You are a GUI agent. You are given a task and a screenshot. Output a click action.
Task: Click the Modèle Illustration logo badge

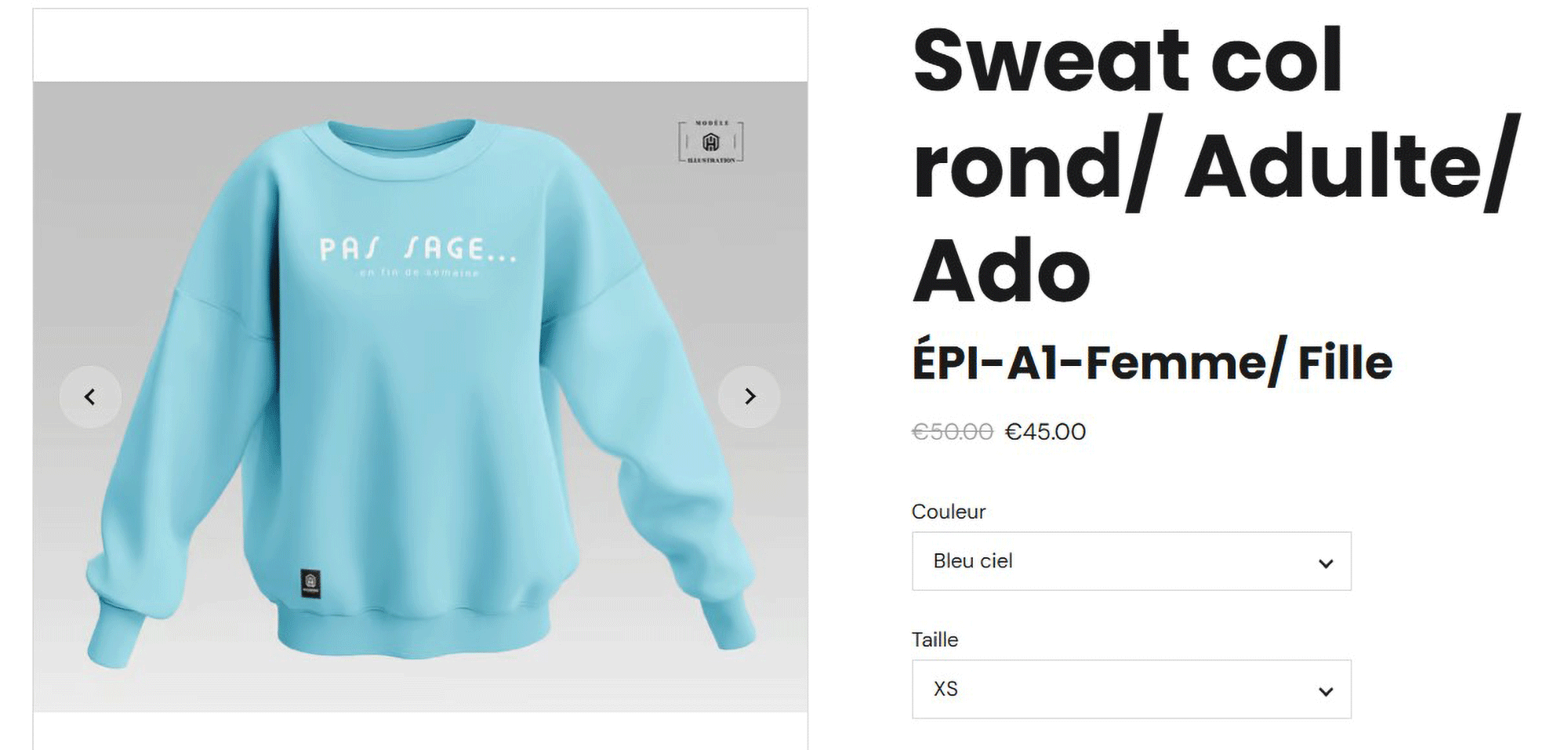pyautogui.click(x=711, y=142)
